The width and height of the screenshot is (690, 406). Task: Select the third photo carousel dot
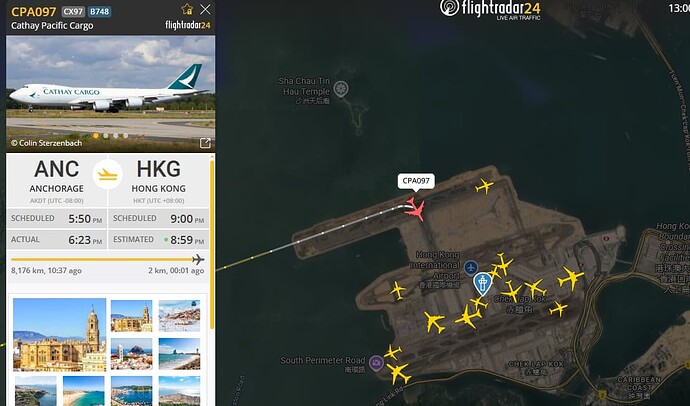coord(115,136)
